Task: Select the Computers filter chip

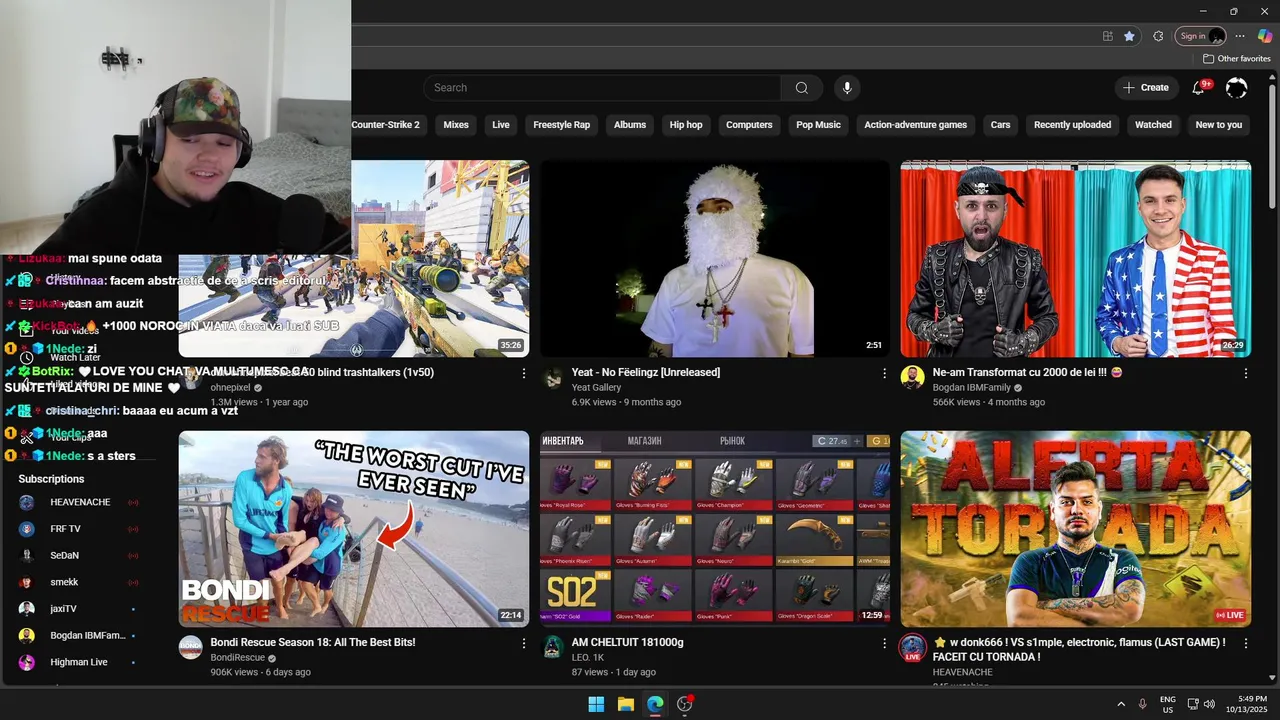Action: [749, 125]
